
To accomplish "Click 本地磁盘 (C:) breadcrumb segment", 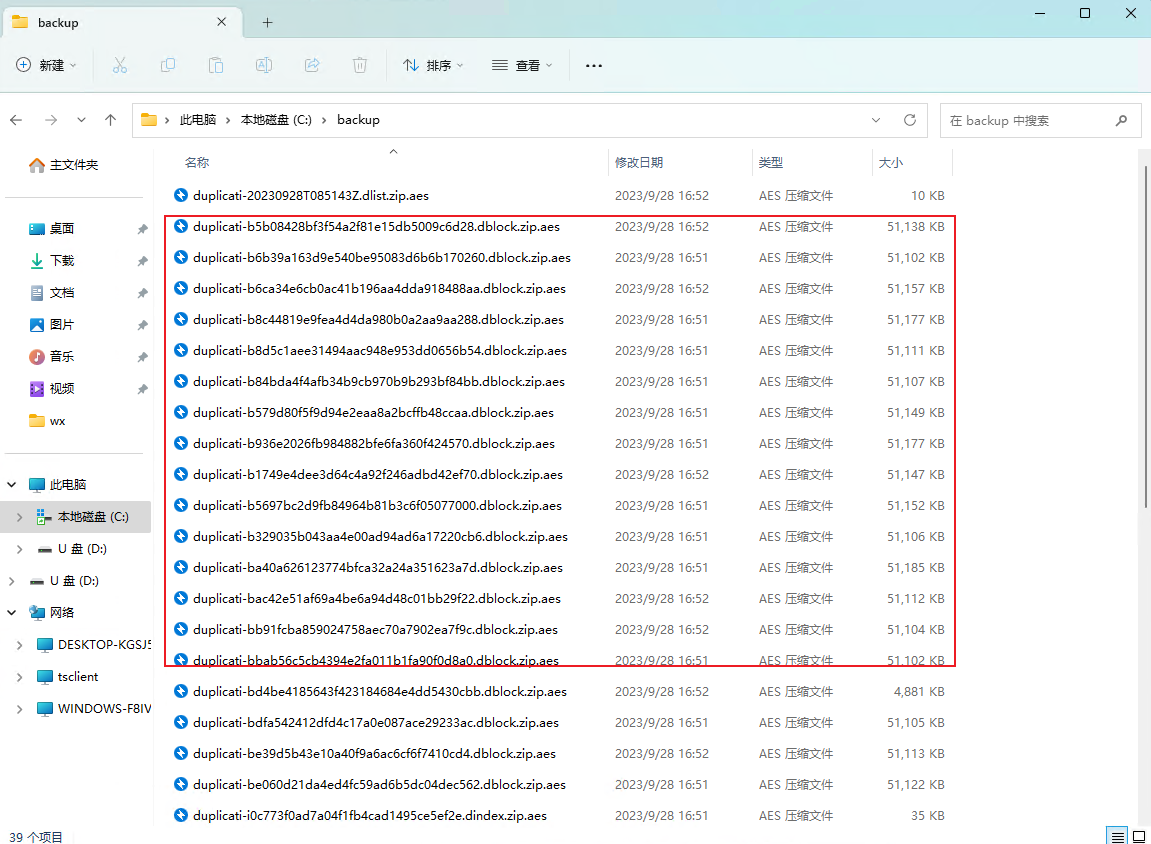I will pyautogui.click(x=276, y=120).
